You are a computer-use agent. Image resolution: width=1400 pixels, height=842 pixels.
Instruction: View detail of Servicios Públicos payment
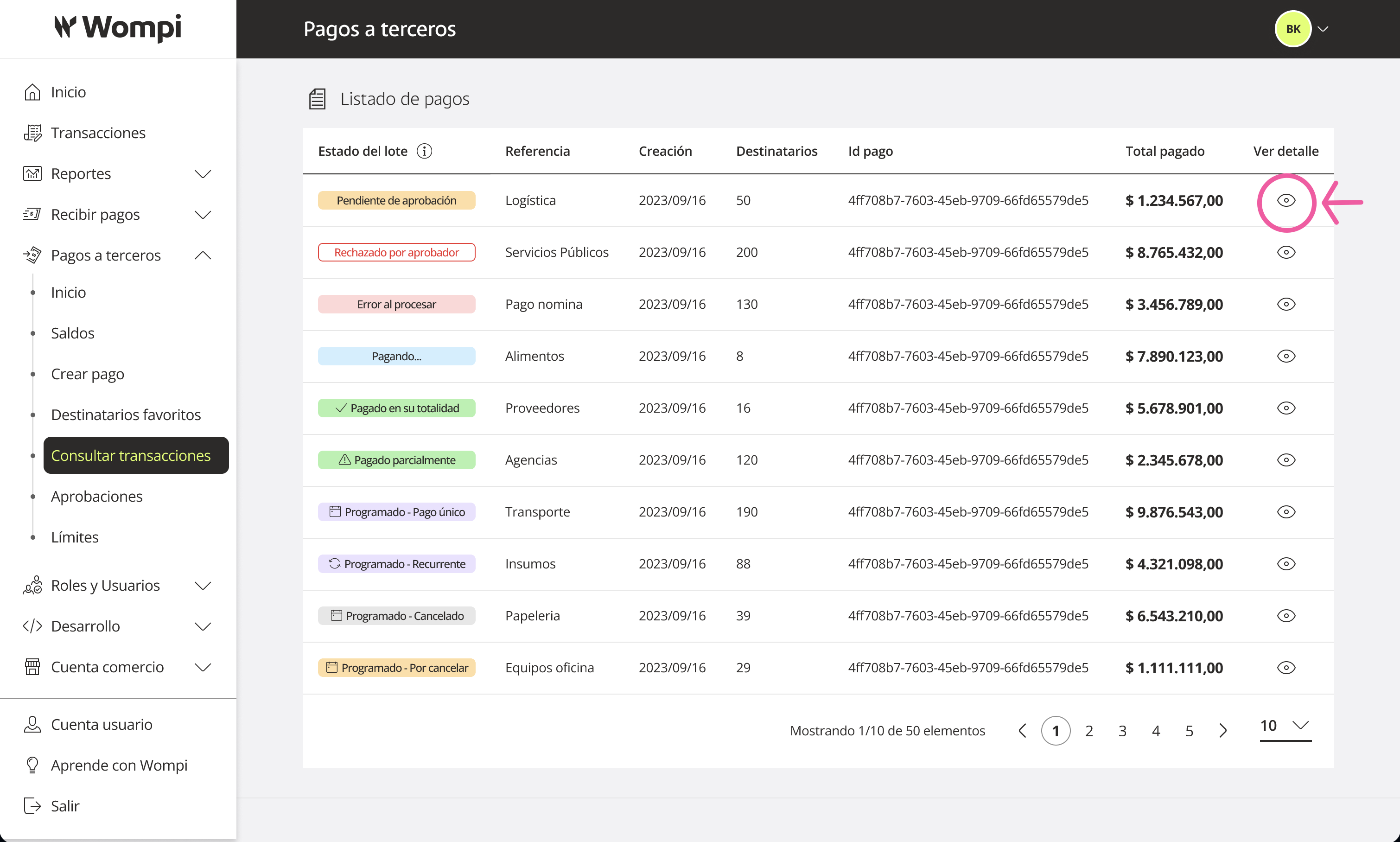[1286, 253]
